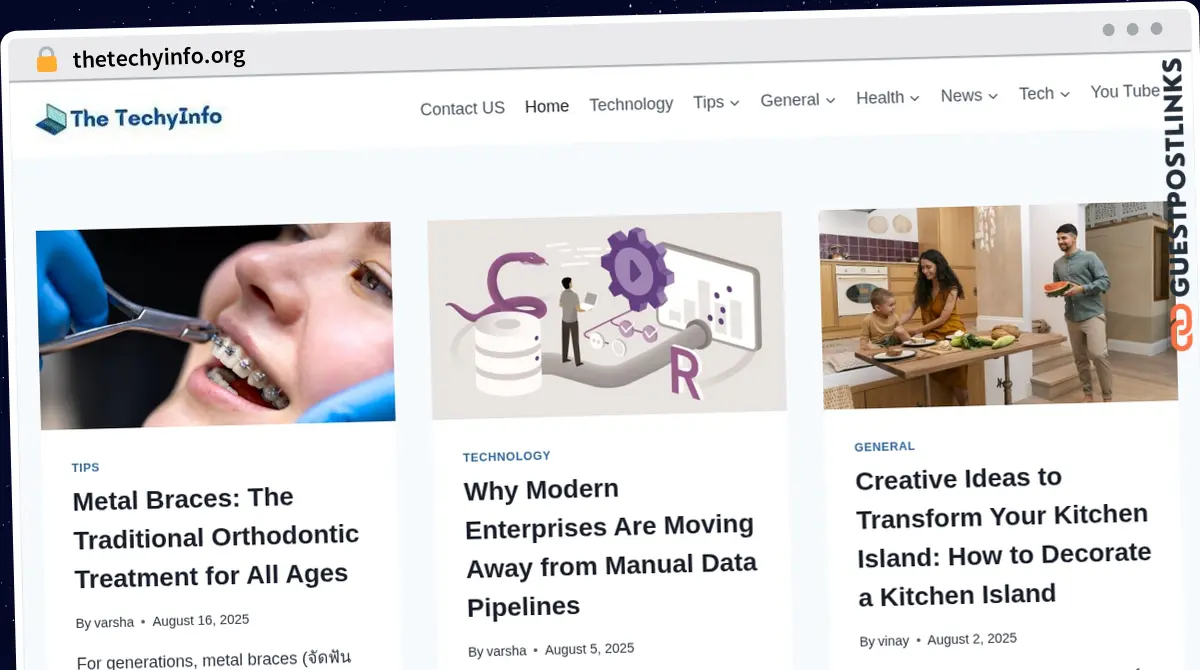
Task: Expand the General menu chevron
Action: 830,100
